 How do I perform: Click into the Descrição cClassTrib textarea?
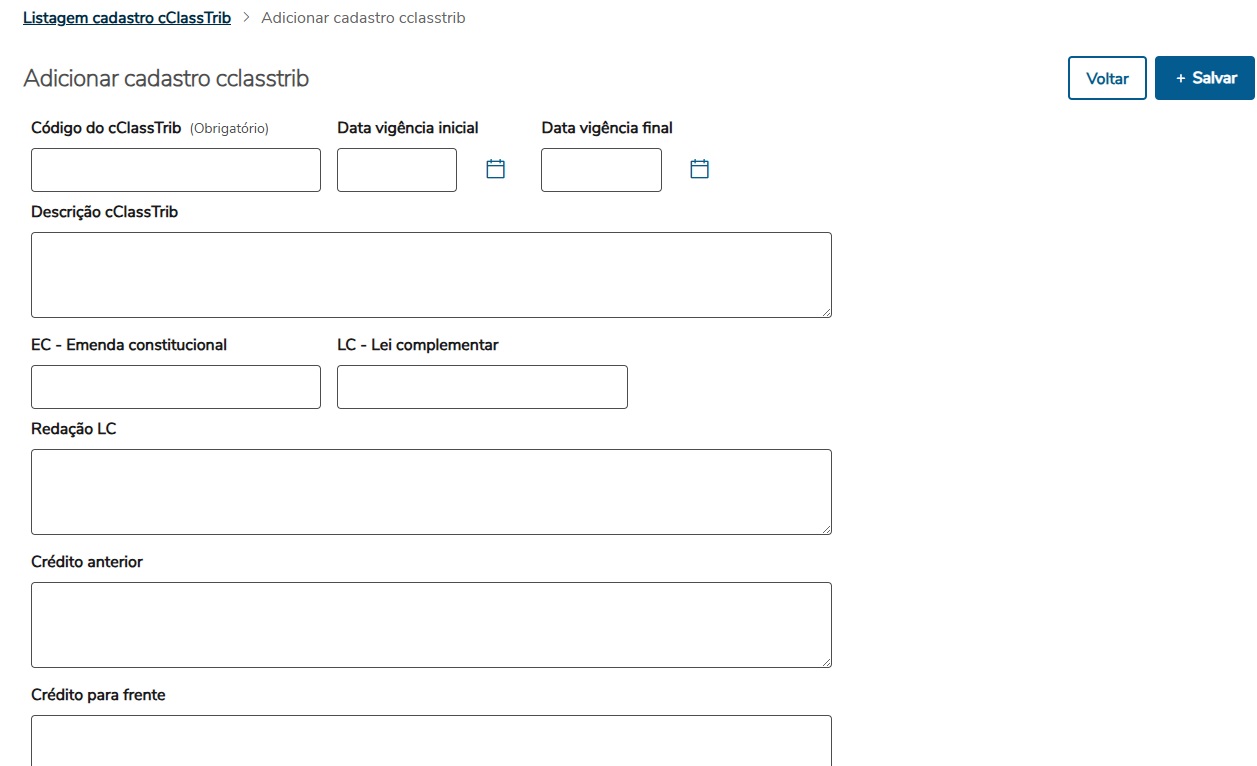click(x=431, y=275)
